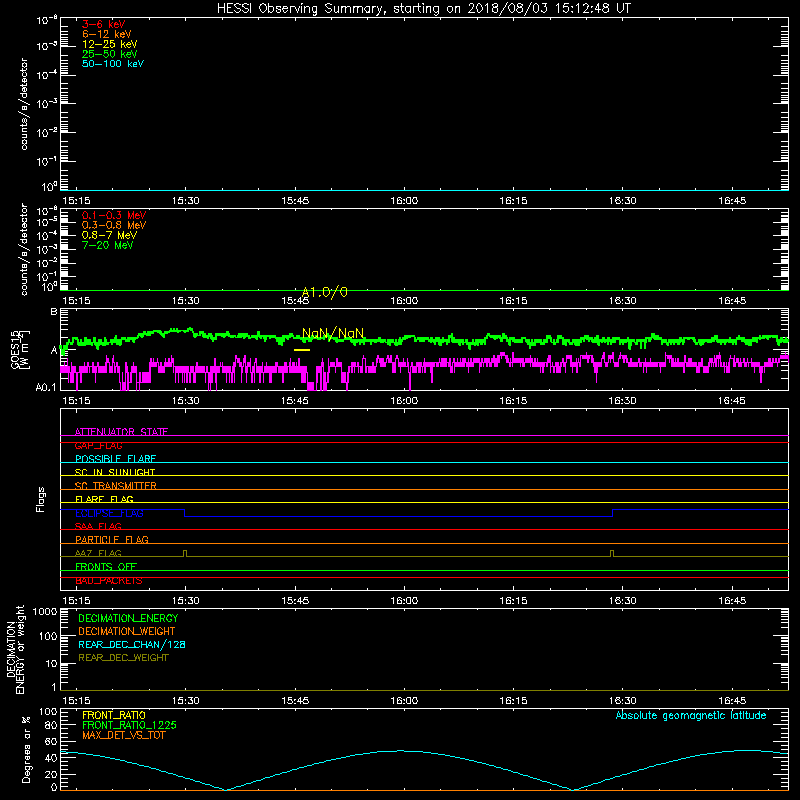Image resolution: width=800 pixels, height=800 pixels.
Task: Select the 50-100 keV legend entry
Action: coord(113,64)
